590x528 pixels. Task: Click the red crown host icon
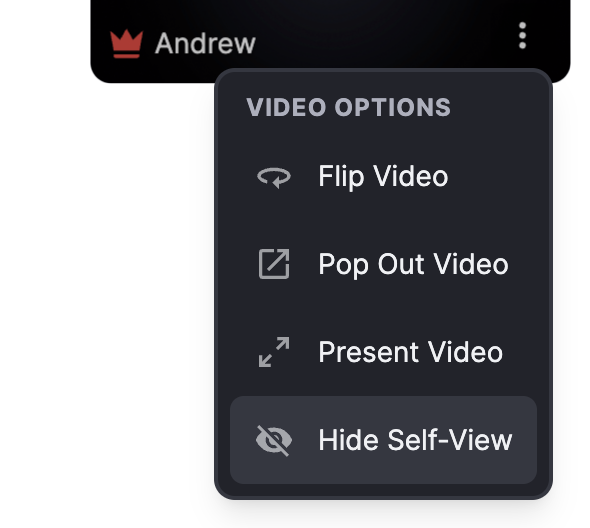(126, 44)
